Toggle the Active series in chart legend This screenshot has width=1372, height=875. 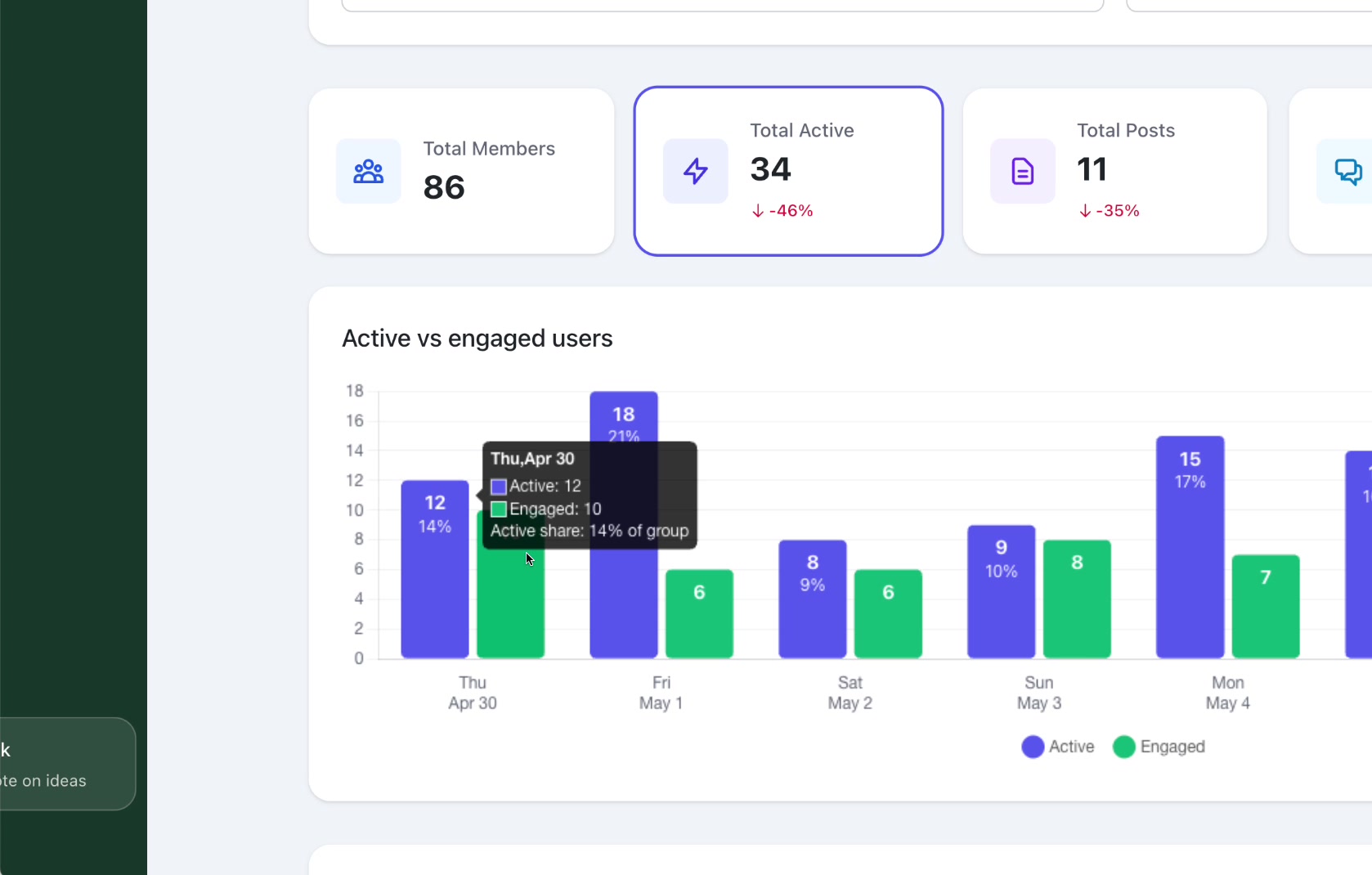1057,747
